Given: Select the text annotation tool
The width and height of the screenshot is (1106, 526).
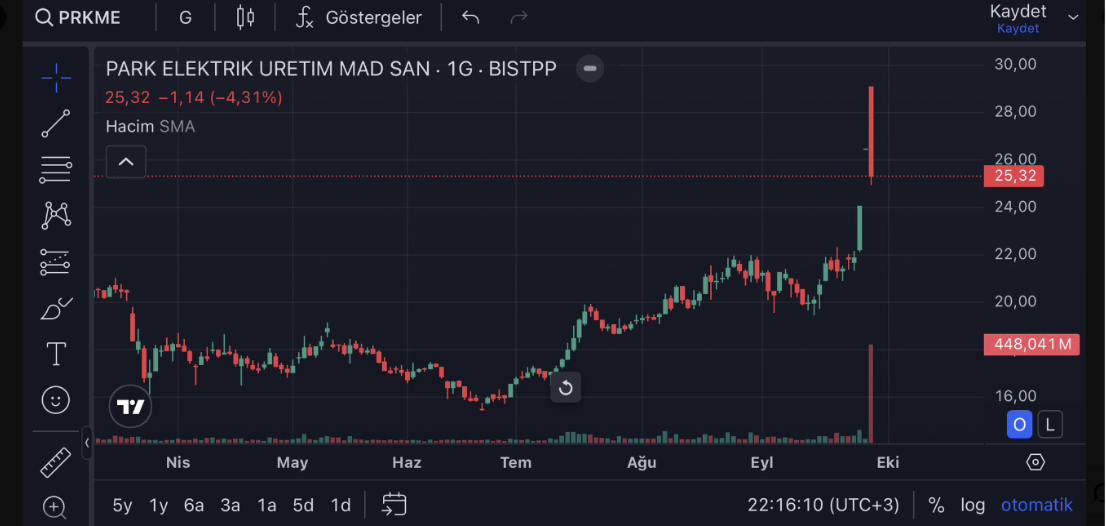Looking at the screenshot, I should click(56, 354).
